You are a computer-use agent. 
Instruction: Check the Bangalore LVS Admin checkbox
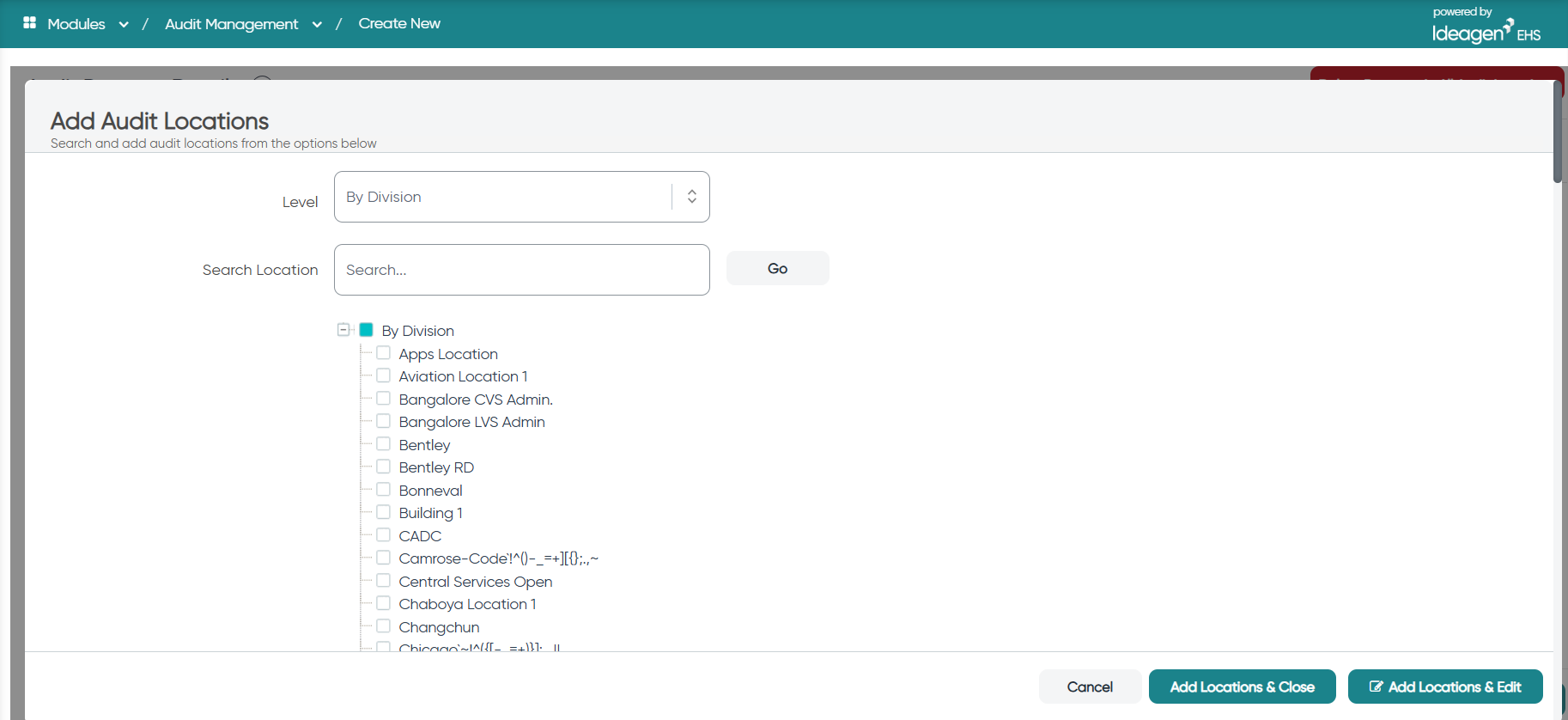pos(383,421)
